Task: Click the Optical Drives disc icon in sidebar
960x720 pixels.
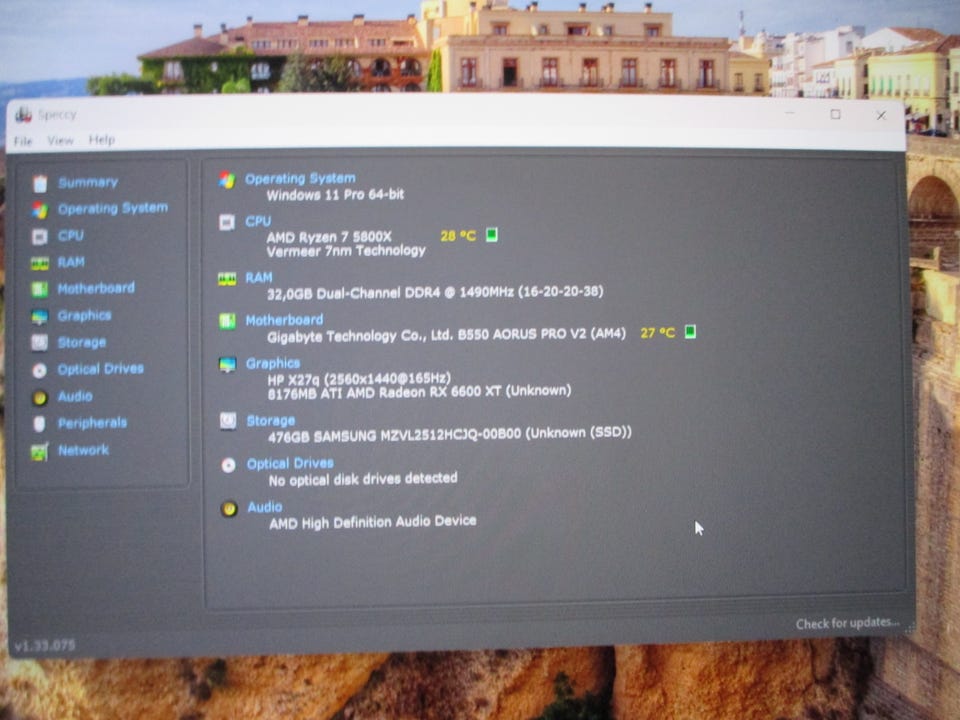Action: [x=40, y=370]
